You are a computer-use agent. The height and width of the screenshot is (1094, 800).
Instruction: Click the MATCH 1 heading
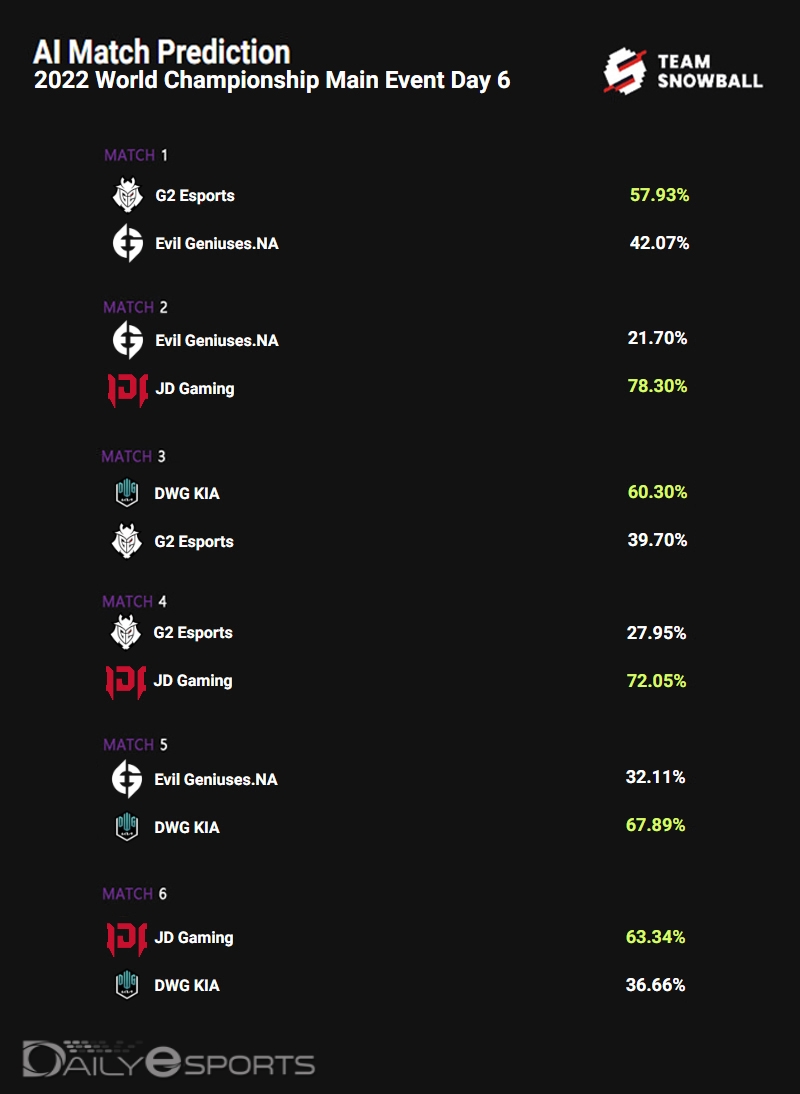tap(136, 155)
